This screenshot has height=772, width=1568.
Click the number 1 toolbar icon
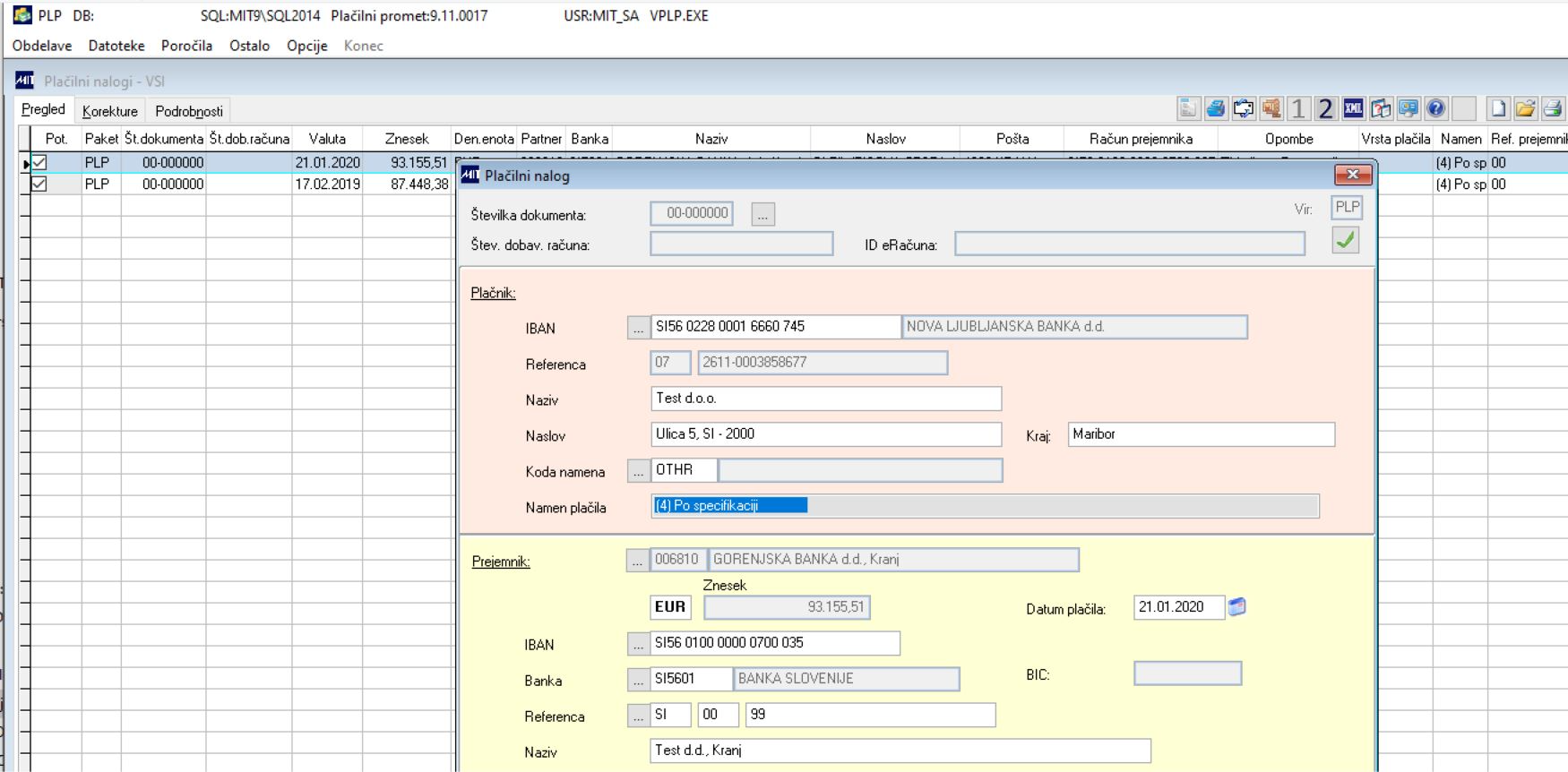click(1297, 109)
